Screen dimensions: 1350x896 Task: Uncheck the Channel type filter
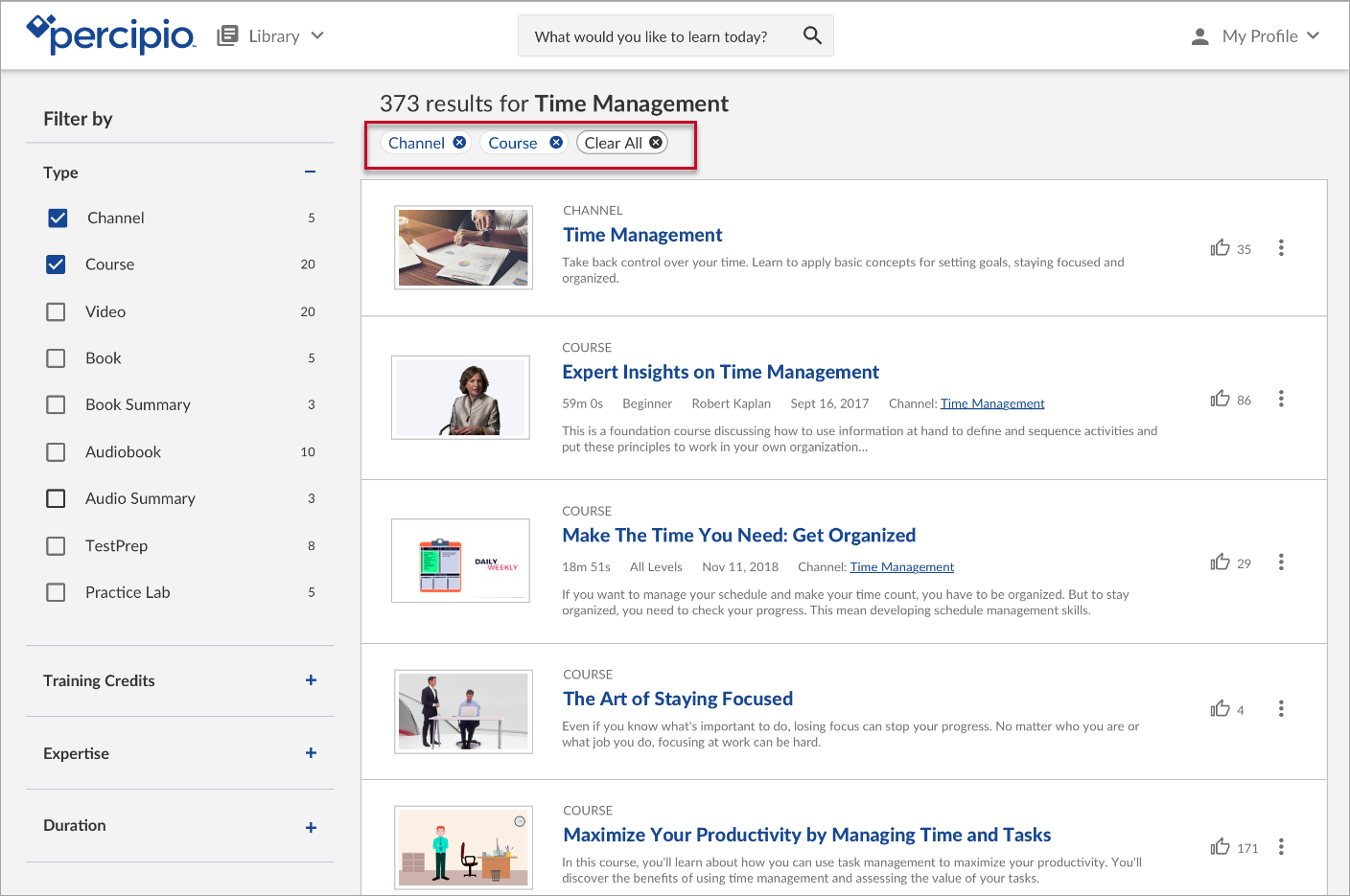(x=58, y=218)
